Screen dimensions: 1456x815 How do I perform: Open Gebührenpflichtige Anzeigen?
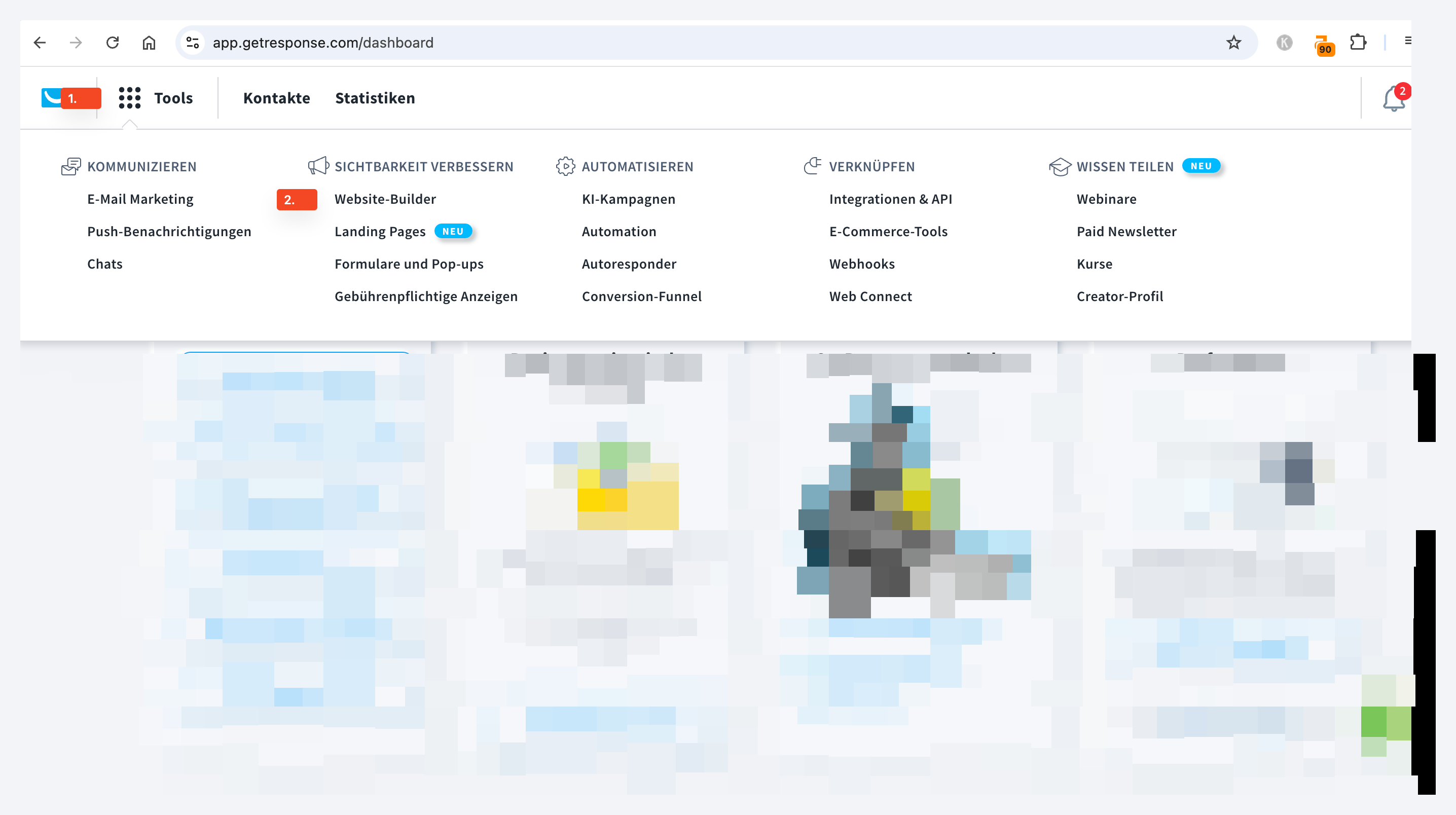[426, 296]
